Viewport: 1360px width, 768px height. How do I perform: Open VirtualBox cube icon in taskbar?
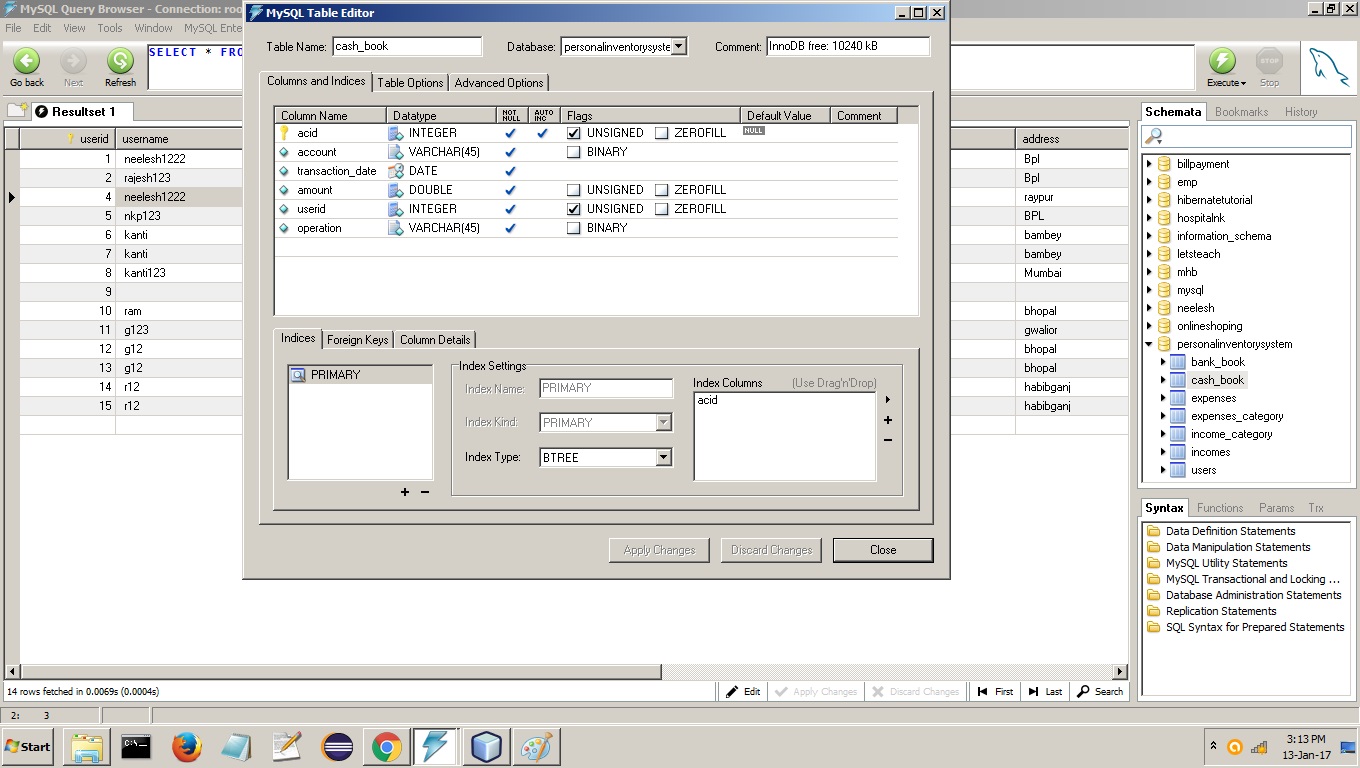(486, 747)
